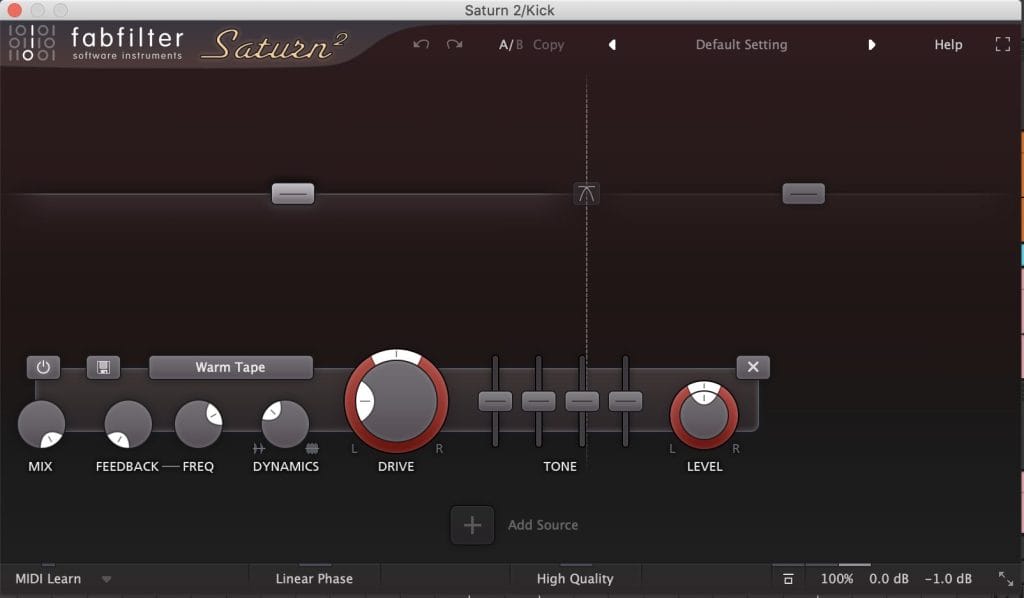Click the undo arrow icon
Screen dimensions: 1024x598
(421, 45)
